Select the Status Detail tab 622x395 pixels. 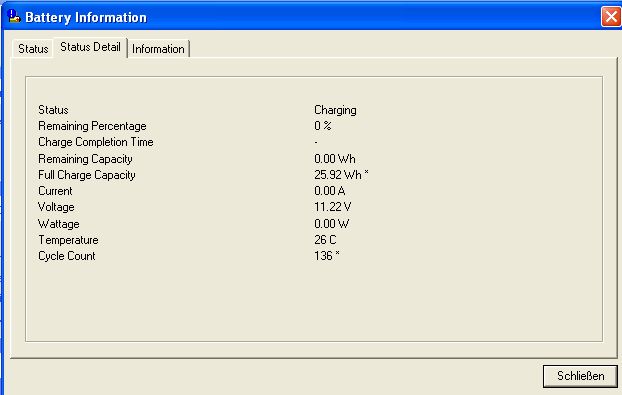tap(90, 47)
